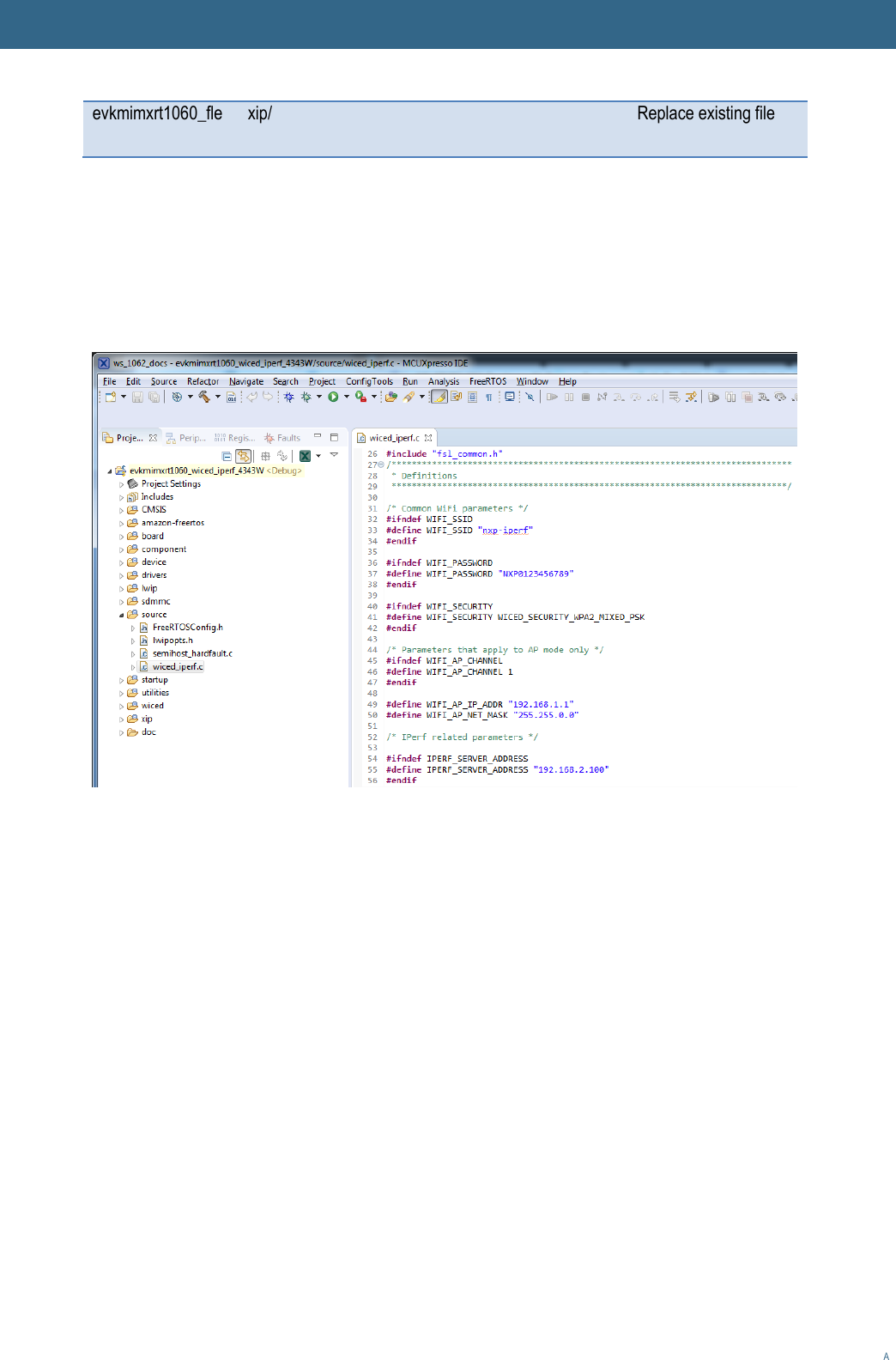Open the Project Explorer view menu arrow
Viewport: 896px width, 1360px height.
click(x=334, y=455)
